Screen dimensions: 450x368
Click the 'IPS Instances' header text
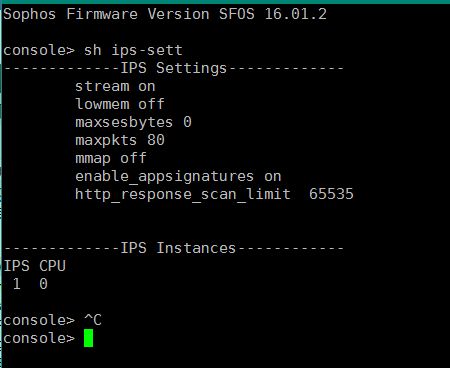coord(178,248)
